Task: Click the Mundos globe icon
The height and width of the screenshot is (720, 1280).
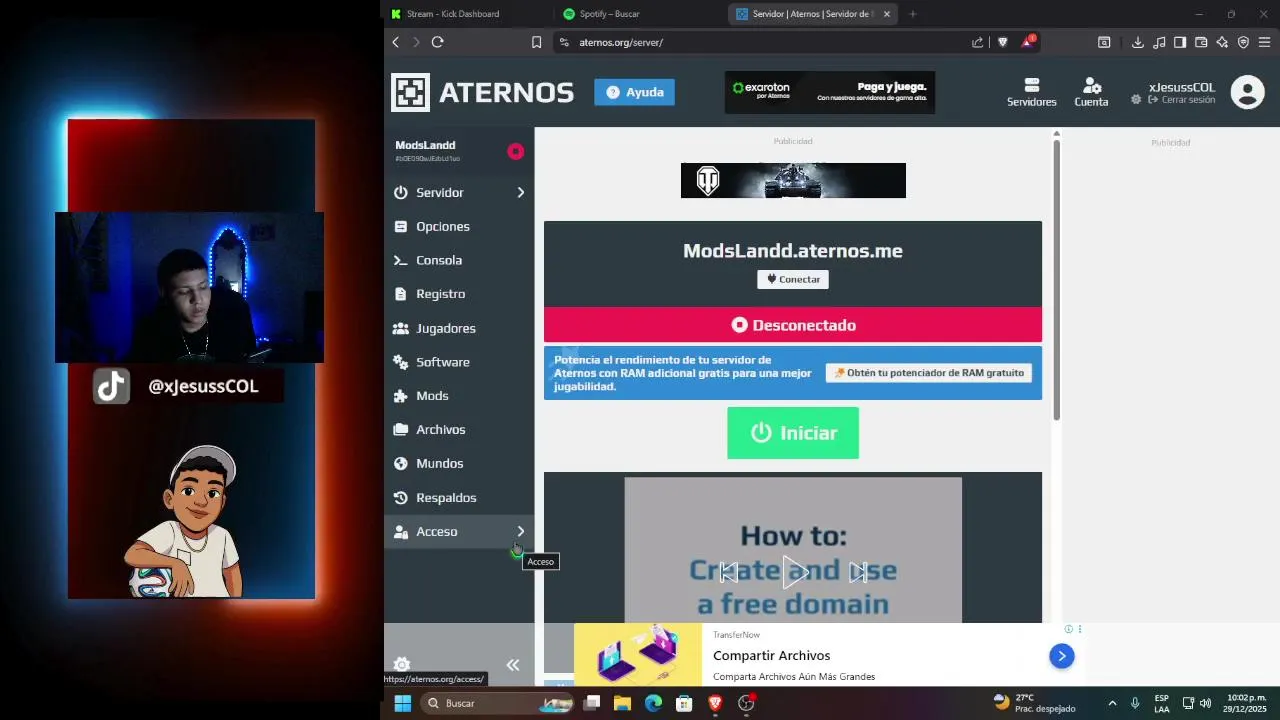Action: (401, 463)
